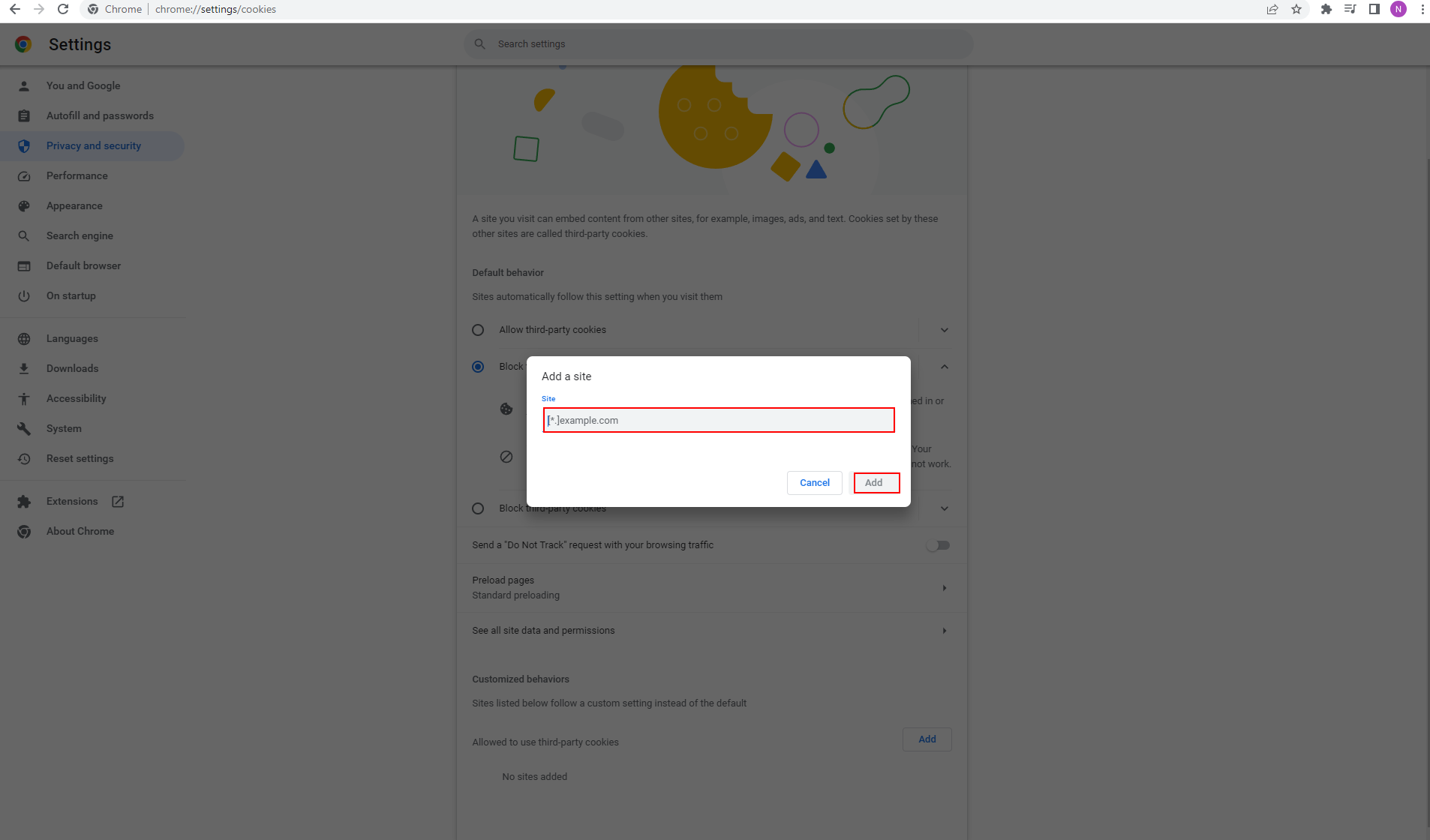Bookmark this page with the star icon
This screenshot has width=1430, height=840.
(x=1296, y=9)
